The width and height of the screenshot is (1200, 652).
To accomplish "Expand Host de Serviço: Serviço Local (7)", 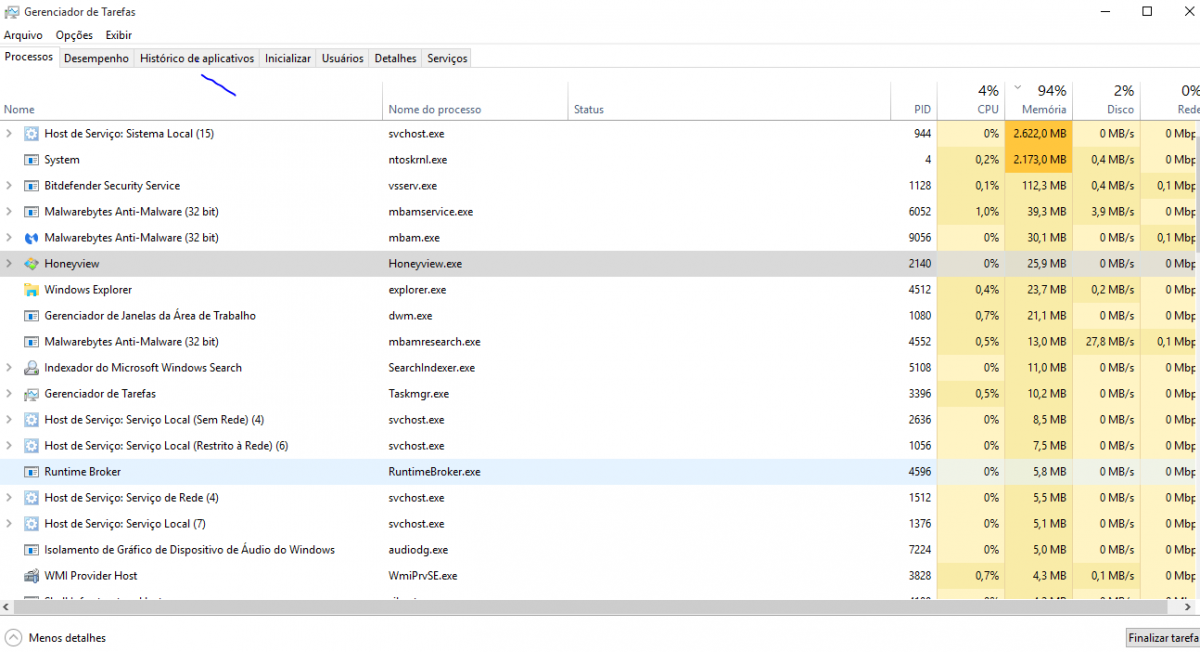I will point(9,524).
